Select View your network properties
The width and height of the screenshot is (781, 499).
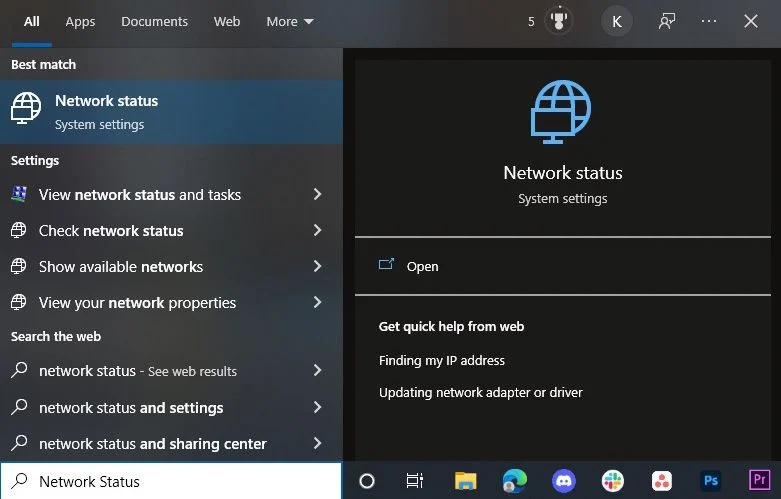pos(171,302)
